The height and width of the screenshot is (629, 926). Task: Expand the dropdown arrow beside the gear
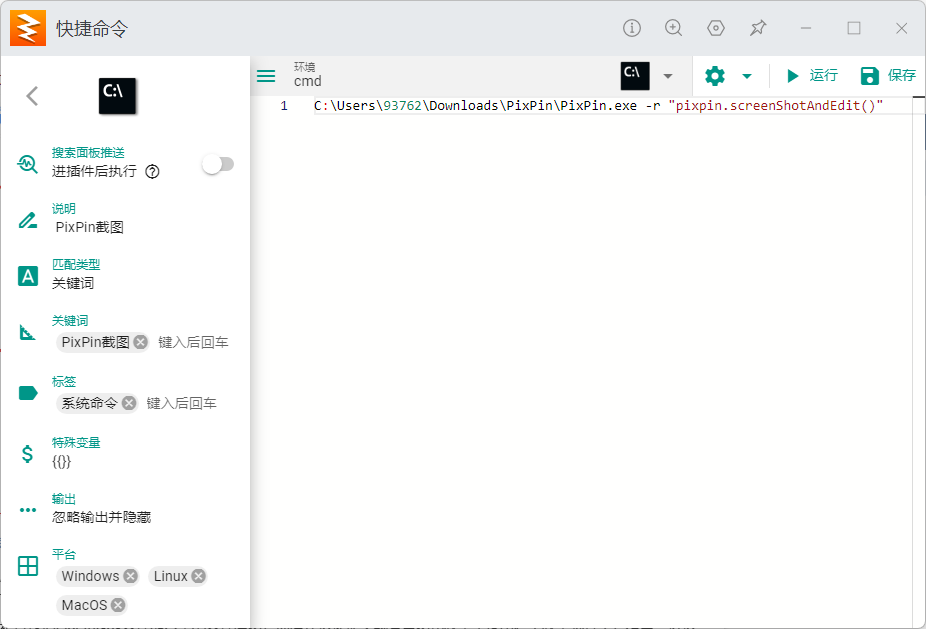[747, 76]
